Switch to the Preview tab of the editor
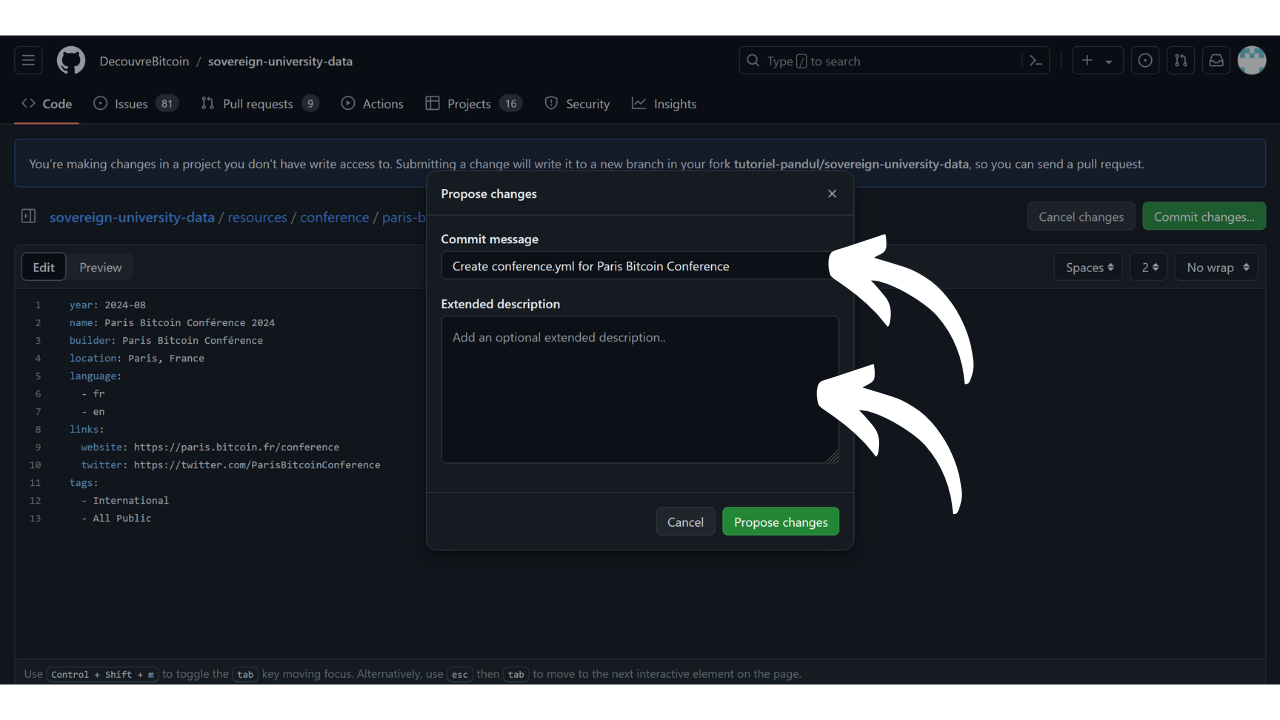The width and height of the screenshot is (1280, 720). (x=101, y=267)
